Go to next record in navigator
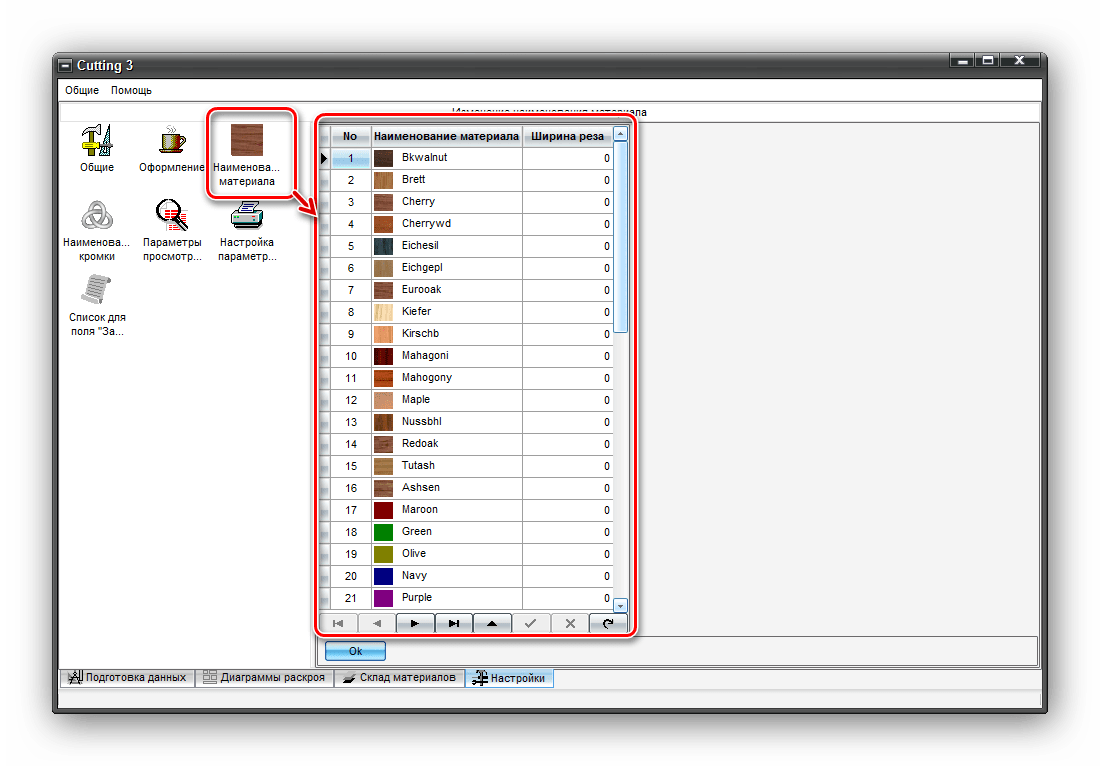Viewport: 1100px width, 766px height. [415, 623]
